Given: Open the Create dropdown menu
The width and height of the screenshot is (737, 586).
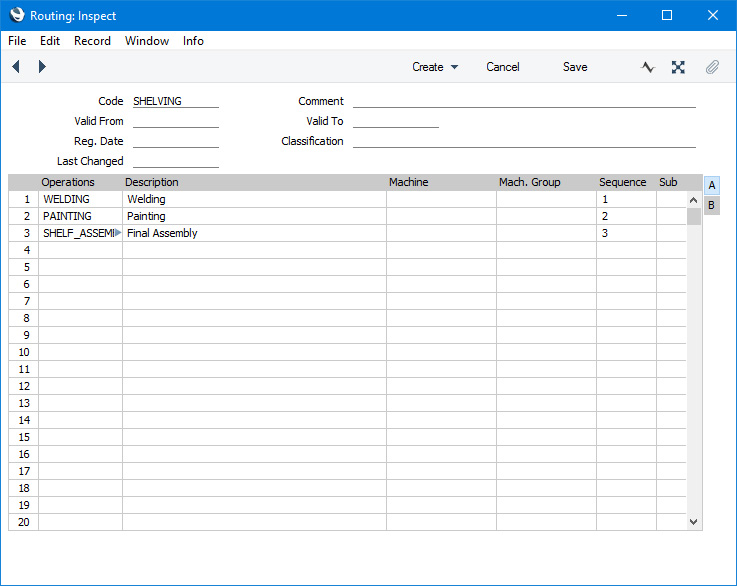Looking at the screenshot, I should coord(435,67).
